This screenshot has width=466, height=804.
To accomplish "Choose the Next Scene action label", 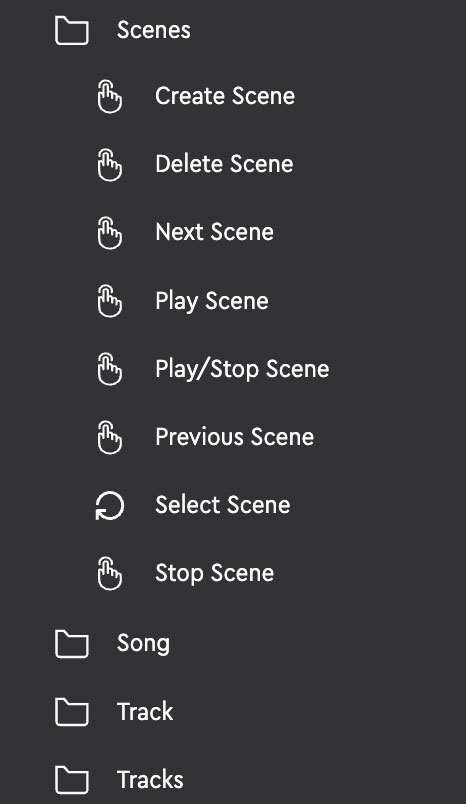I will pos(214,232).
